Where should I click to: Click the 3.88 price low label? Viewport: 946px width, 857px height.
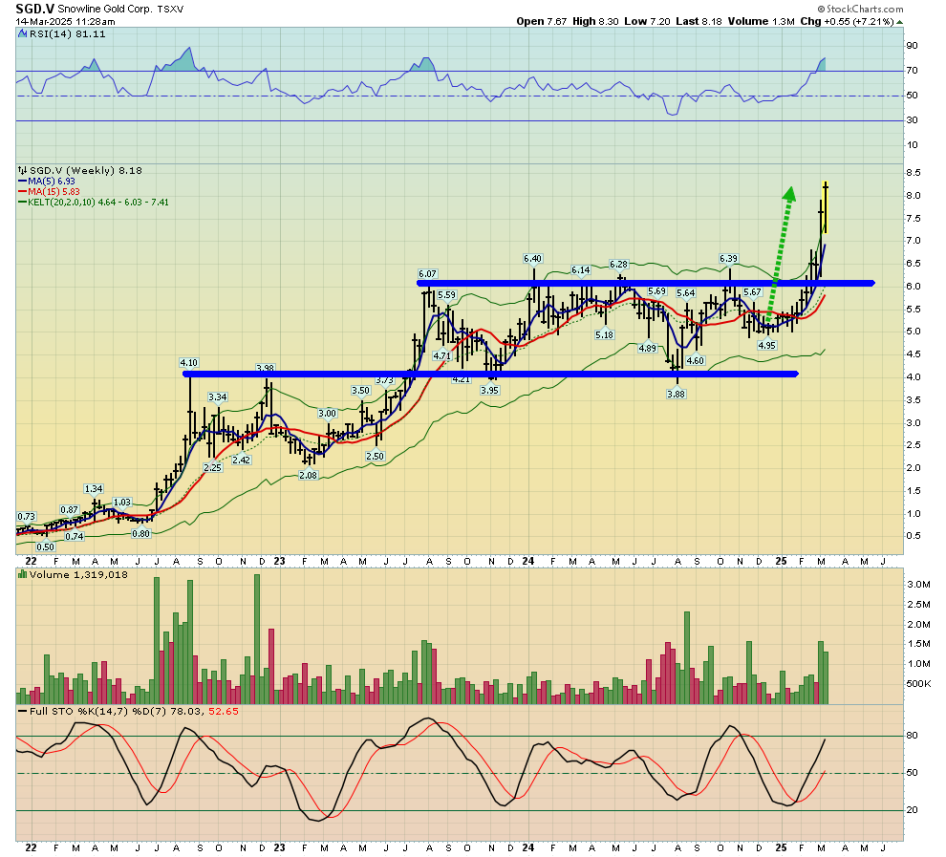(x=676, y=394)
